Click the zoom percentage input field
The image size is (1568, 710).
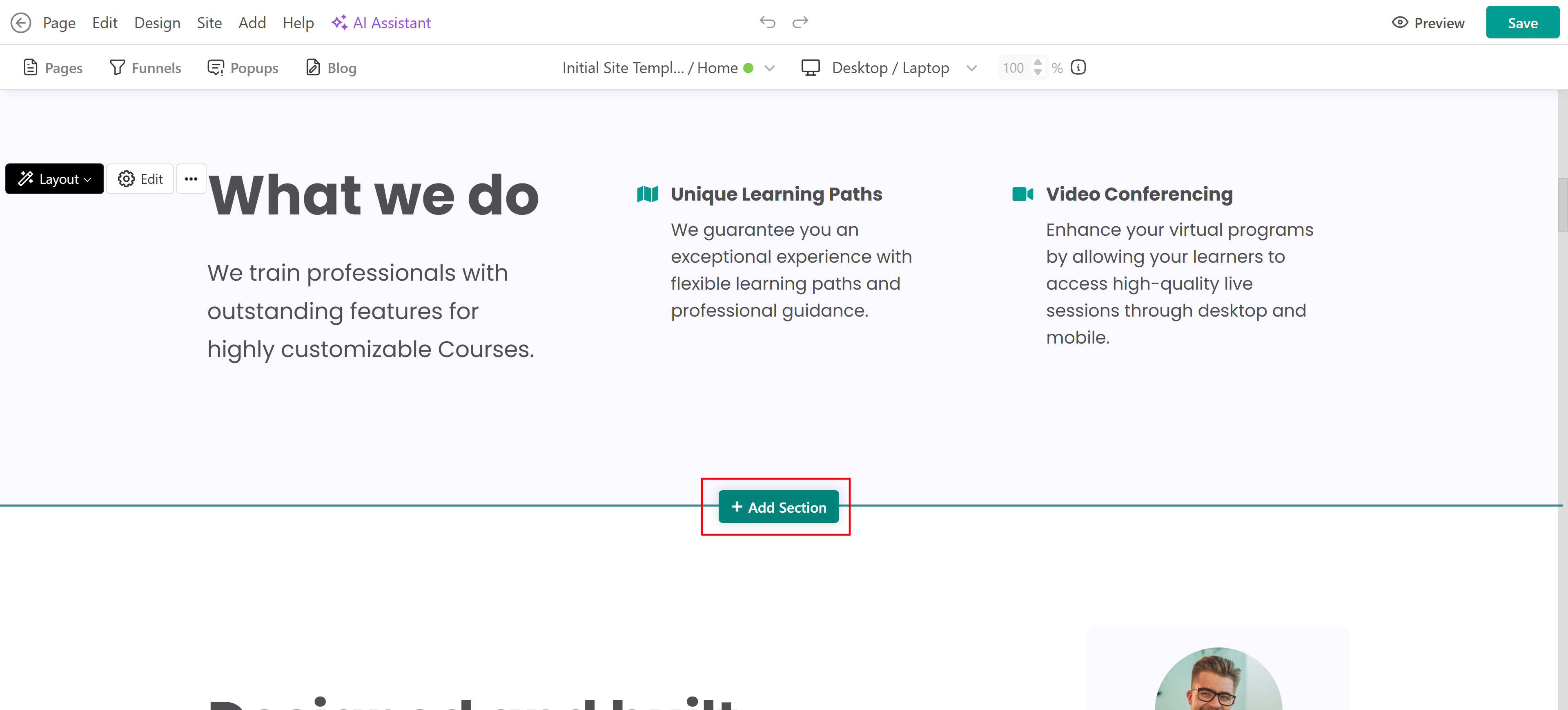tap(1013, 67)
